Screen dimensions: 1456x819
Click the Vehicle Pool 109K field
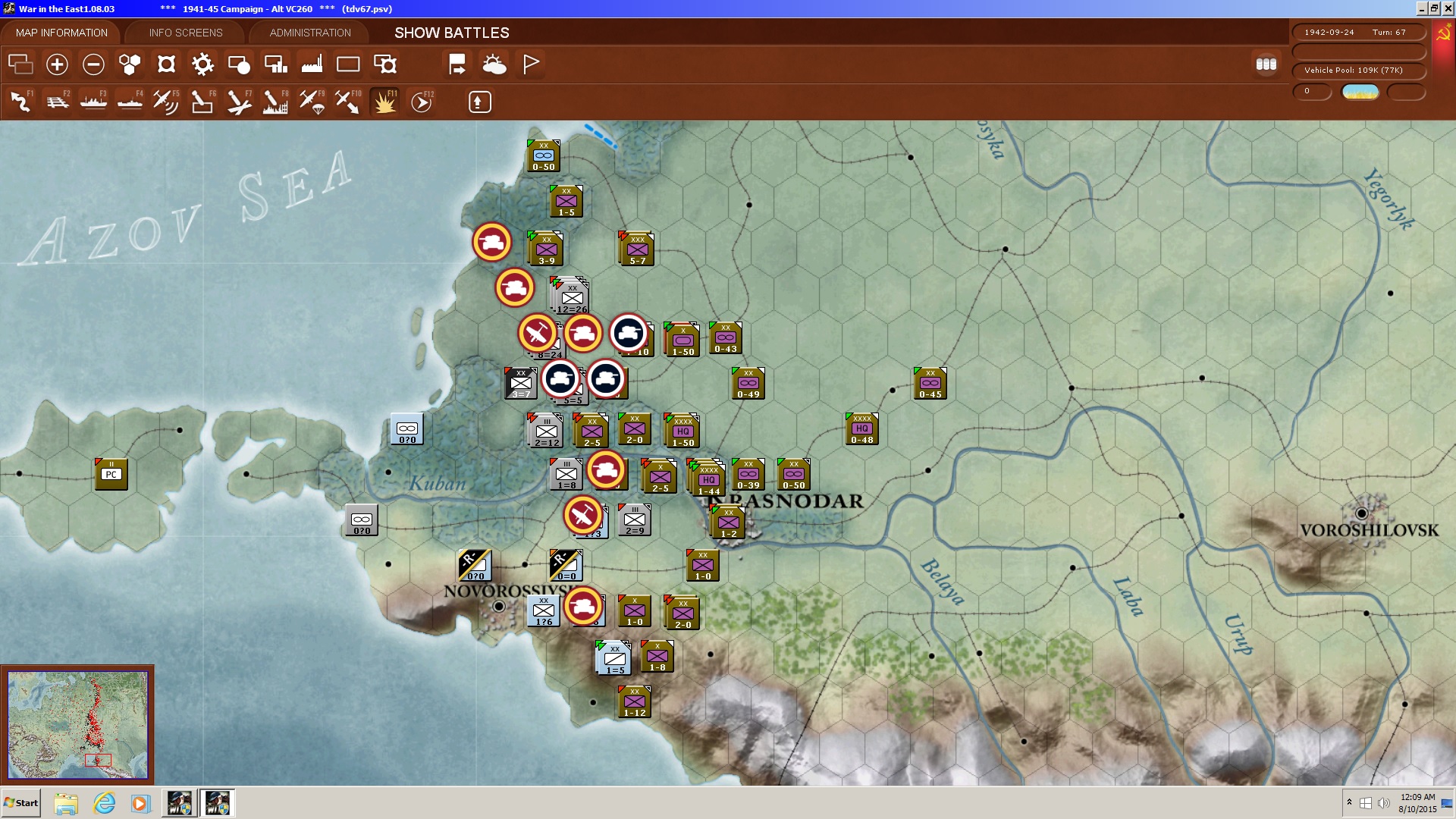(x=1358, y=71)
